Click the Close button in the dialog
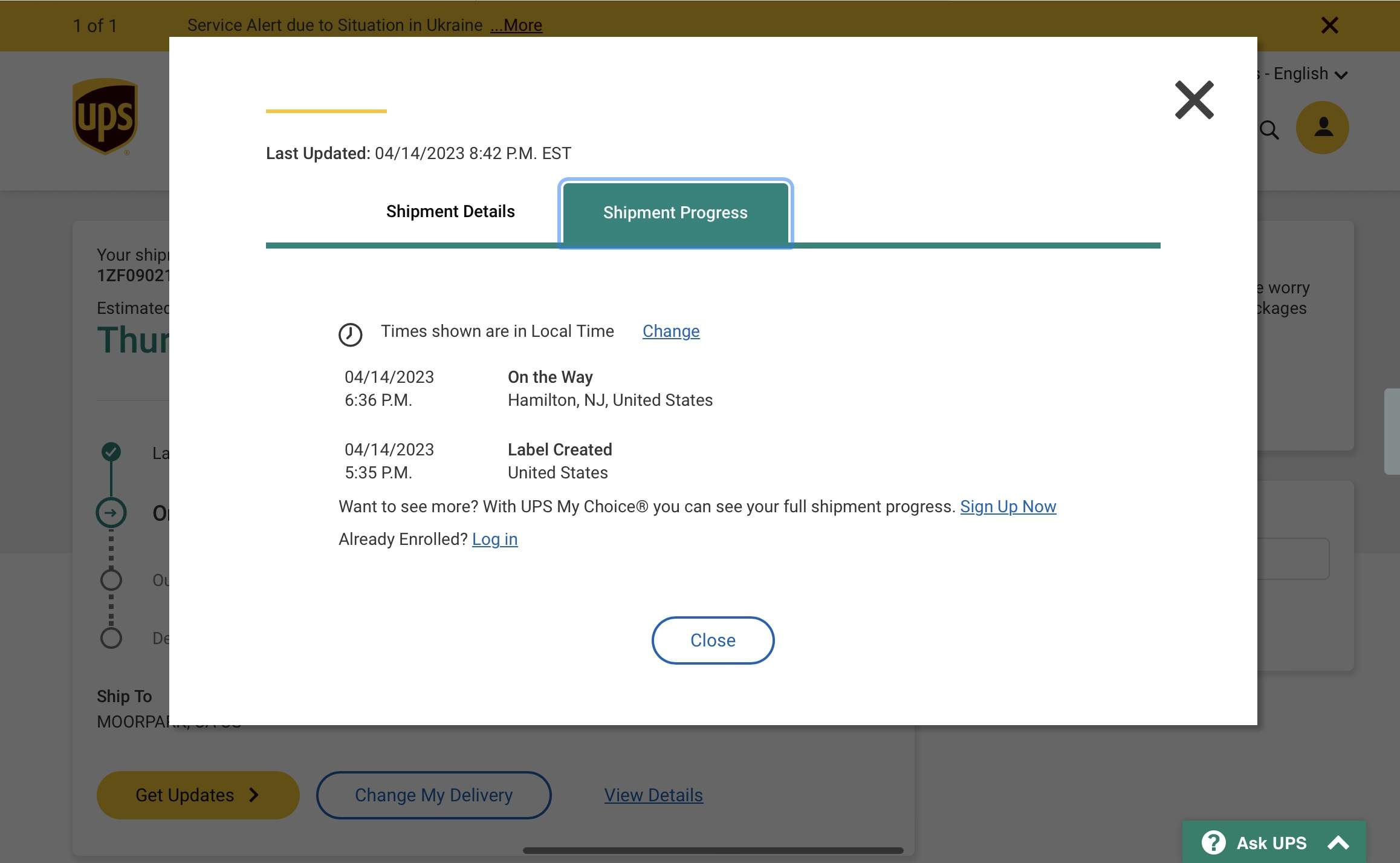The width and height of the screenshot is (1400, 863). pos(713,640)
